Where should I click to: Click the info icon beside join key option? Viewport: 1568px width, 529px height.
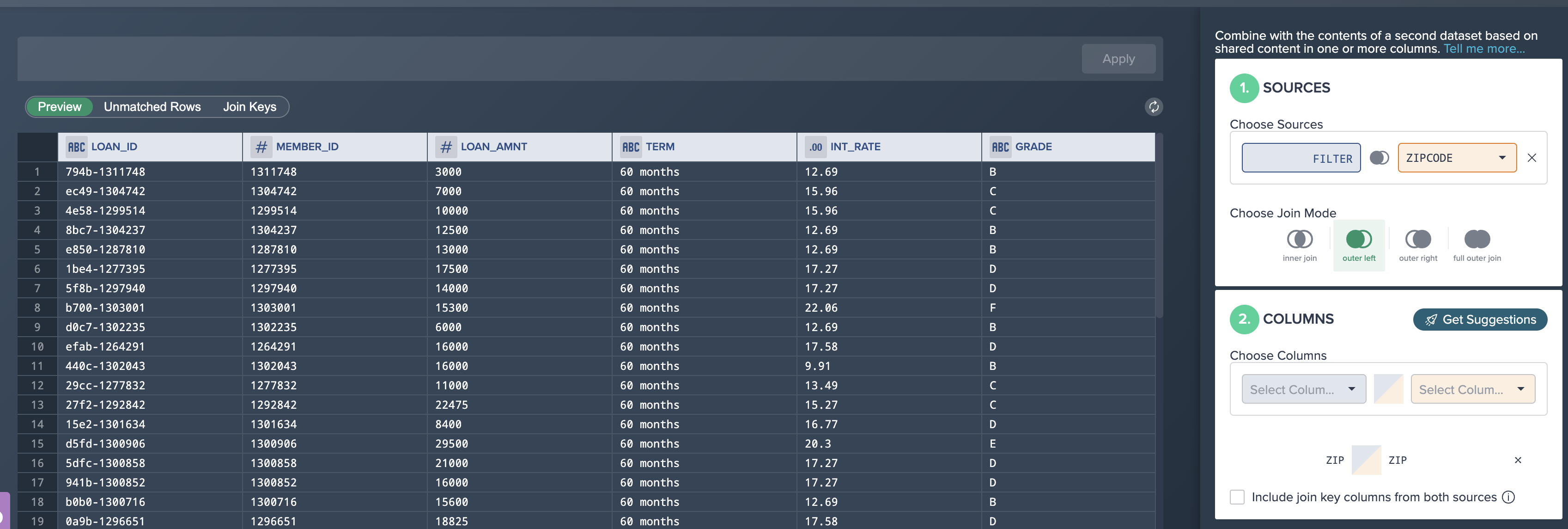(1508, 497)
